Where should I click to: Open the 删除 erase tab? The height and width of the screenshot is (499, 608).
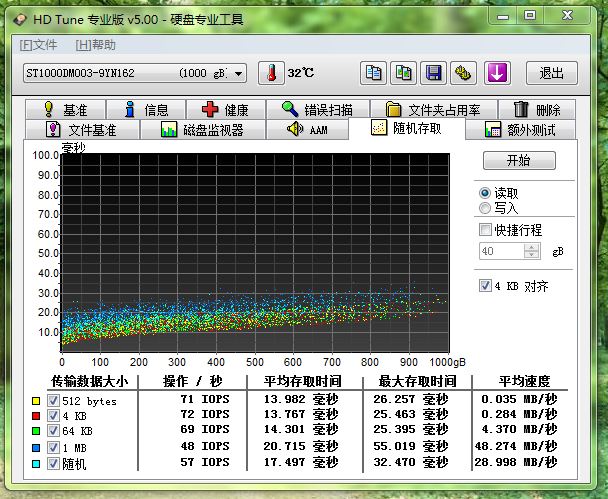pyautogui.click(x=537, y=110)
